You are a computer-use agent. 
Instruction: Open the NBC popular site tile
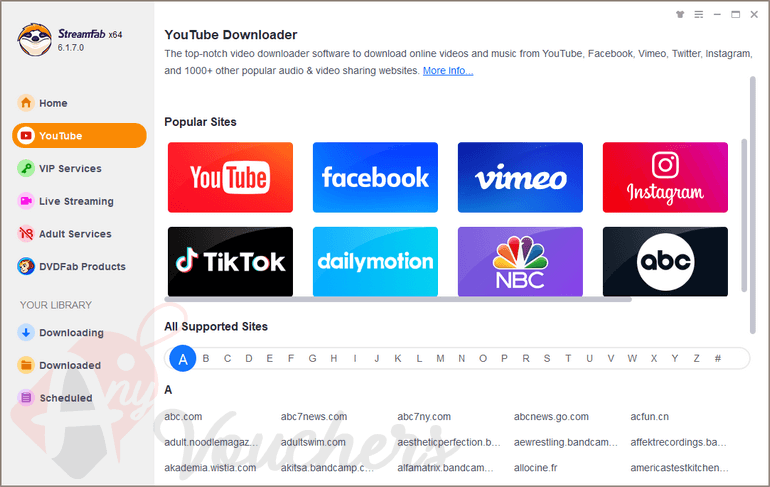tap(520, 261)
